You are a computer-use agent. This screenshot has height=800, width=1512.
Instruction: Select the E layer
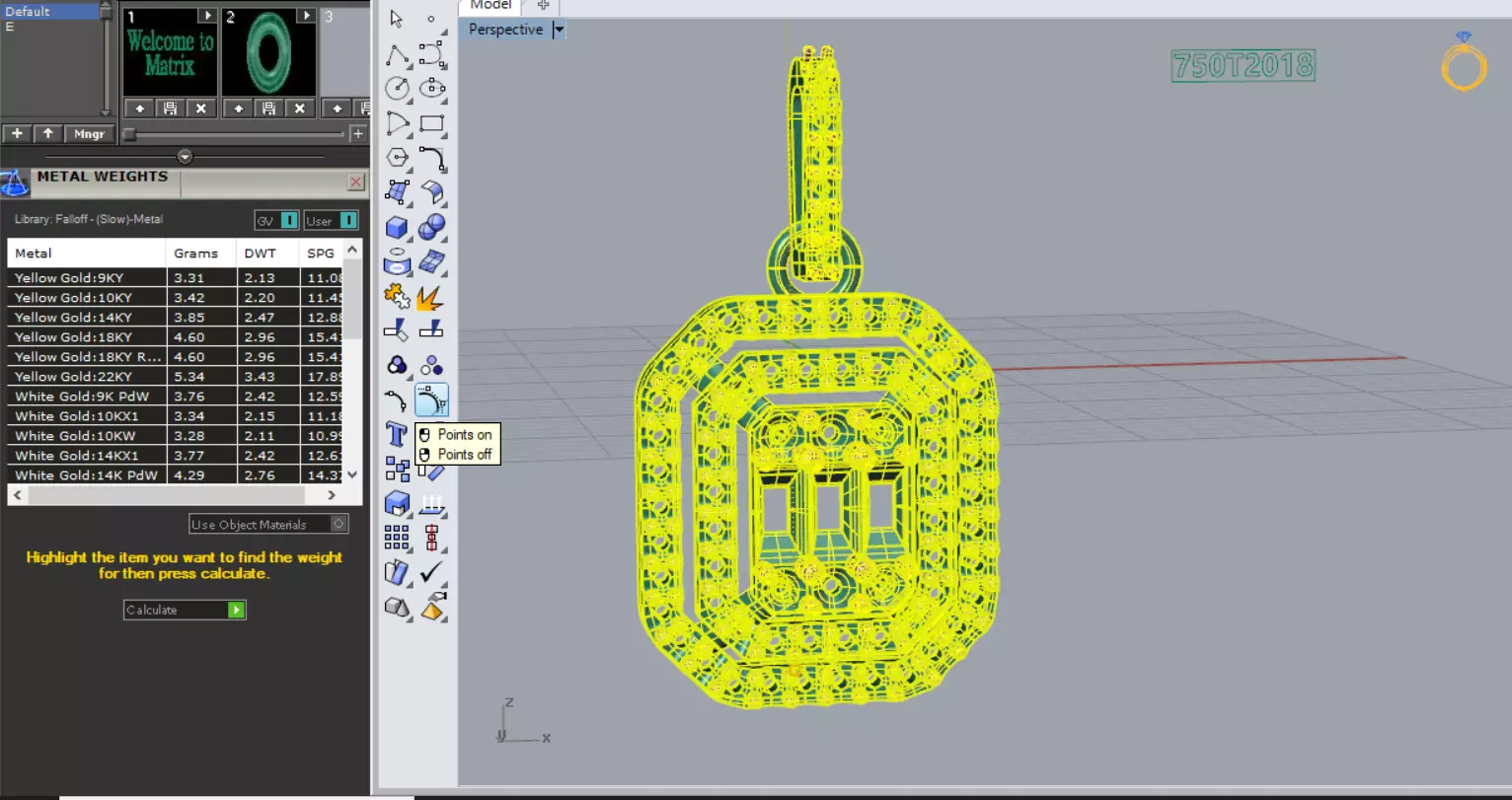coord(50,27)
